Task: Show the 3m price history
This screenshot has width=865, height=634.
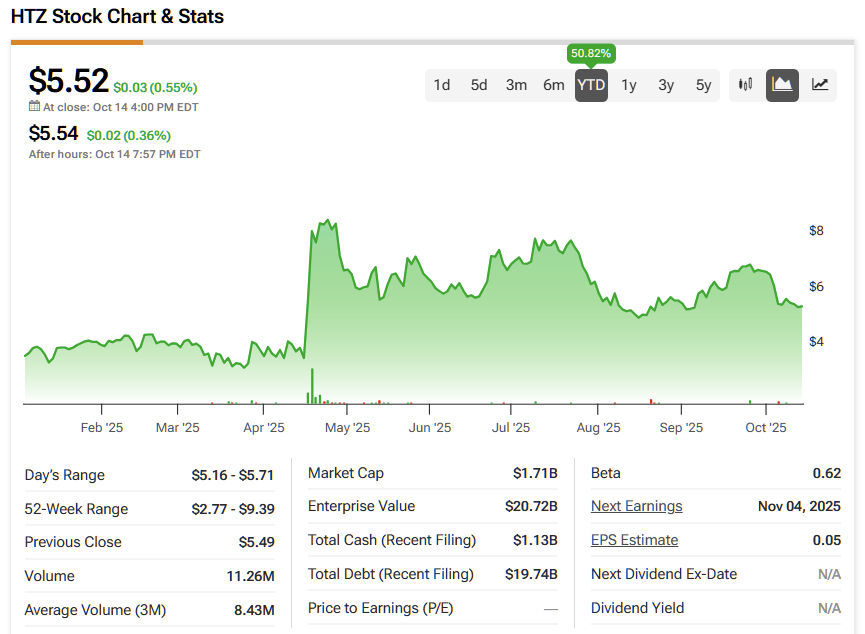Action: (516, 85)
